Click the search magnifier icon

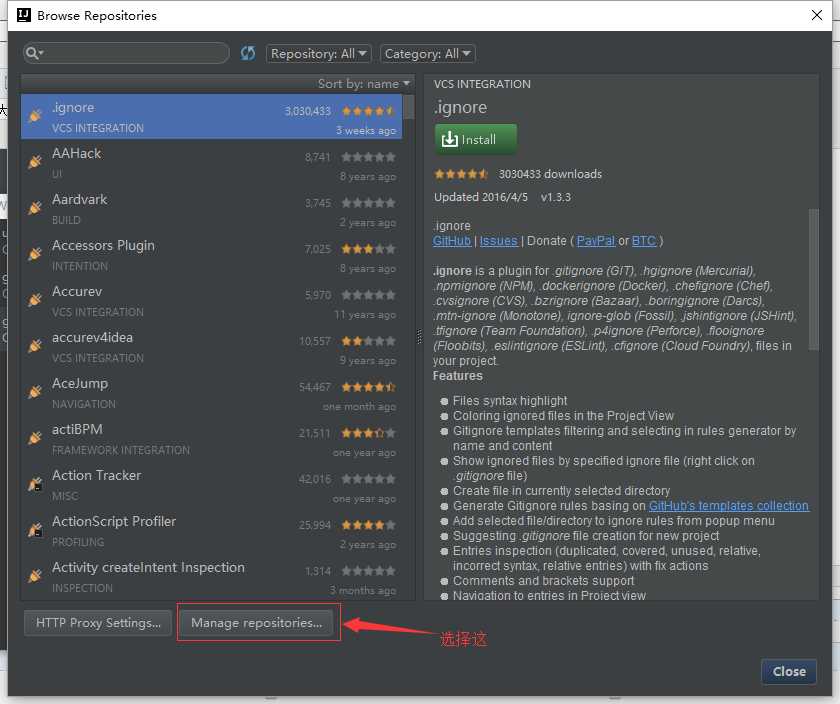pos(33,53)
